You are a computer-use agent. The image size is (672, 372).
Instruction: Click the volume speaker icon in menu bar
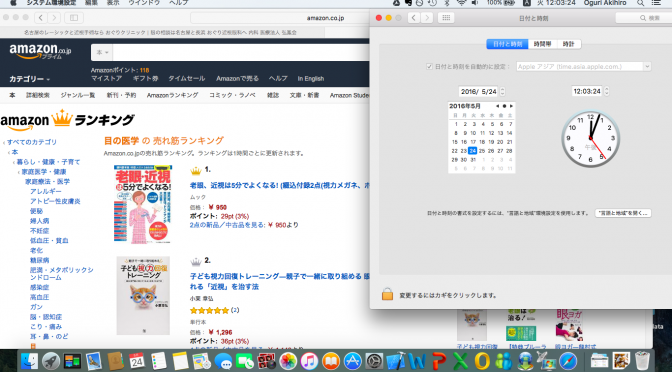[x=475, y=3]
